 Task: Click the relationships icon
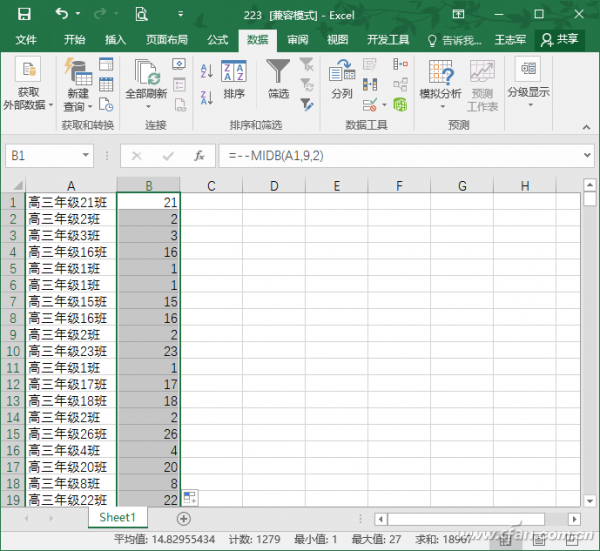point(400,84)
